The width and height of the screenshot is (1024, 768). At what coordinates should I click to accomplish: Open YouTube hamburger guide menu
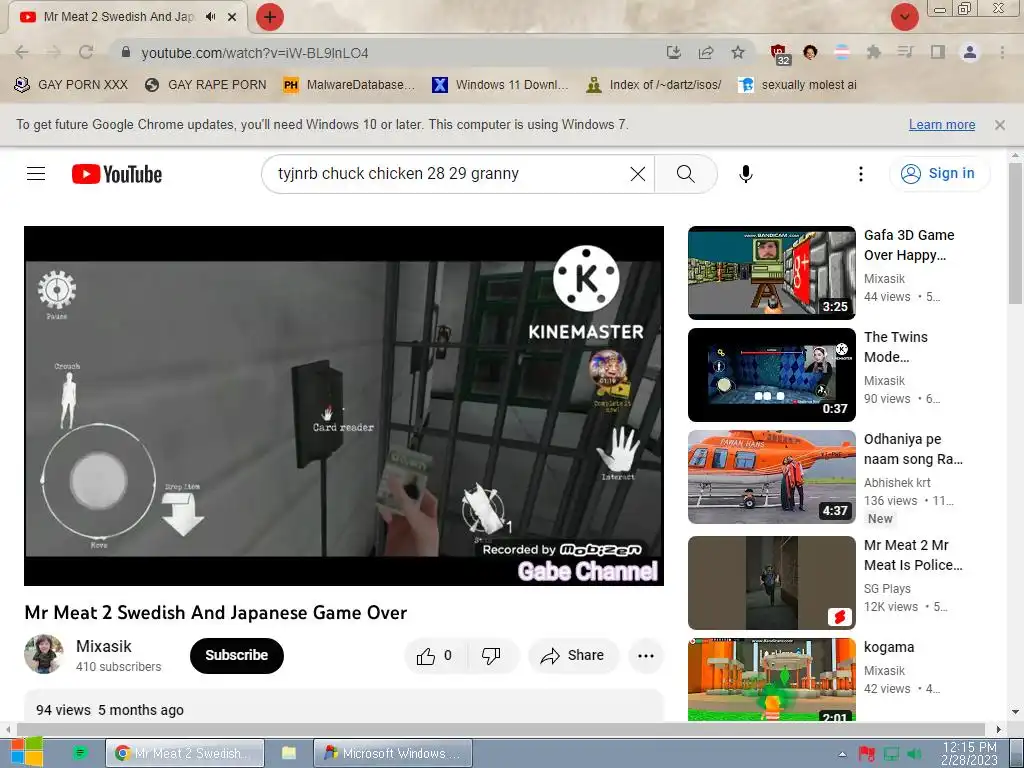[36, 174]
